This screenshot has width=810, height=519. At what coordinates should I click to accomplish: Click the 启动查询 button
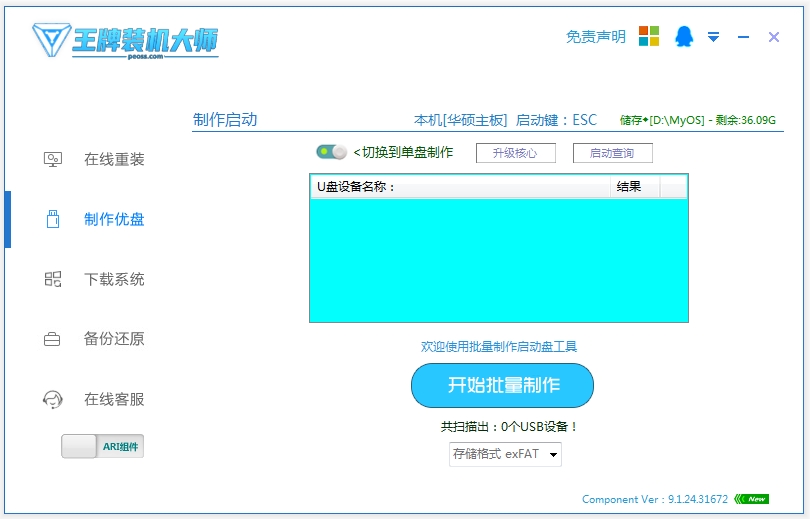coord(613,153)
